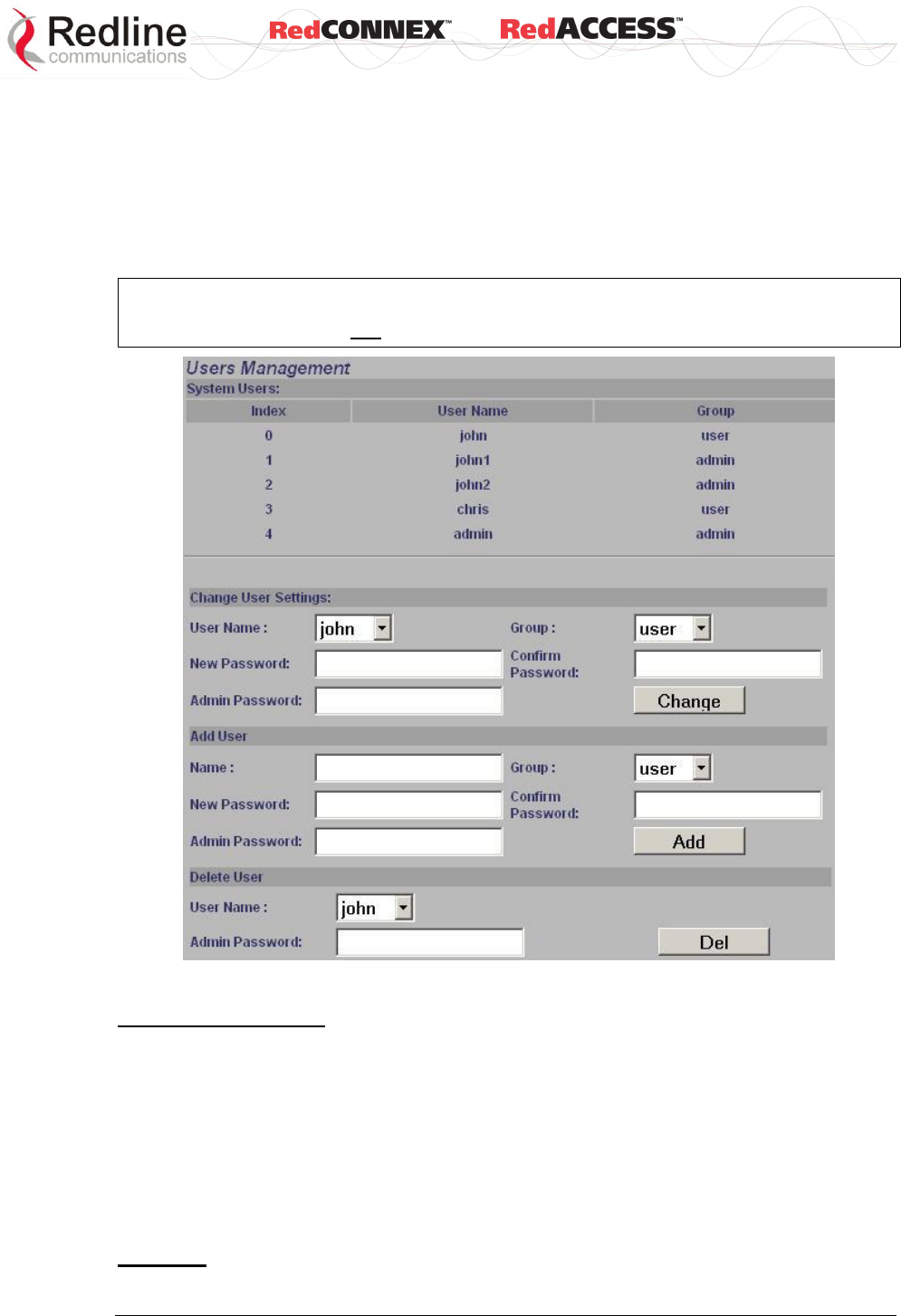Viewport: 901px width, 1316px height.
Task: Click the Add button
Action: pyautogui.click(x=689, y=842)
